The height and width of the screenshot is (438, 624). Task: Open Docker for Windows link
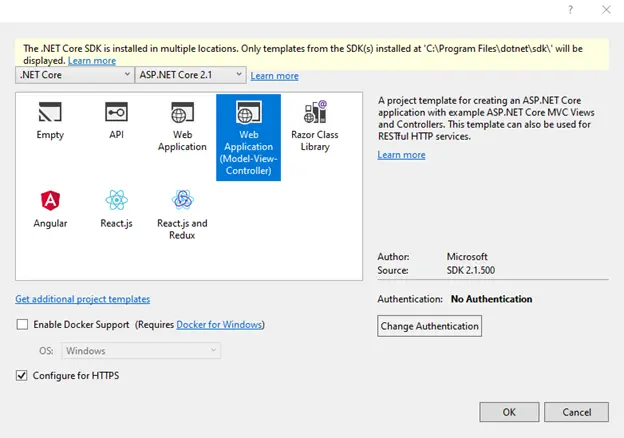coord(219,325)
